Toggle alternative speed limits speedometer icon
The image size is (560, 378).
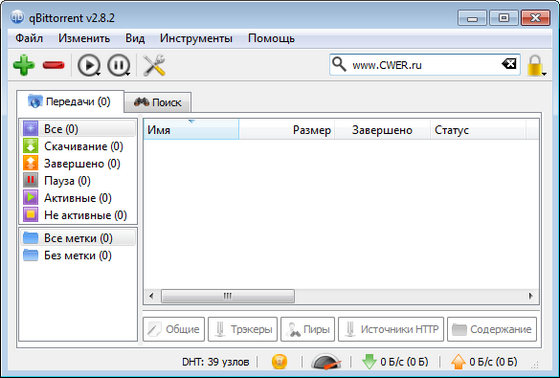326,362
